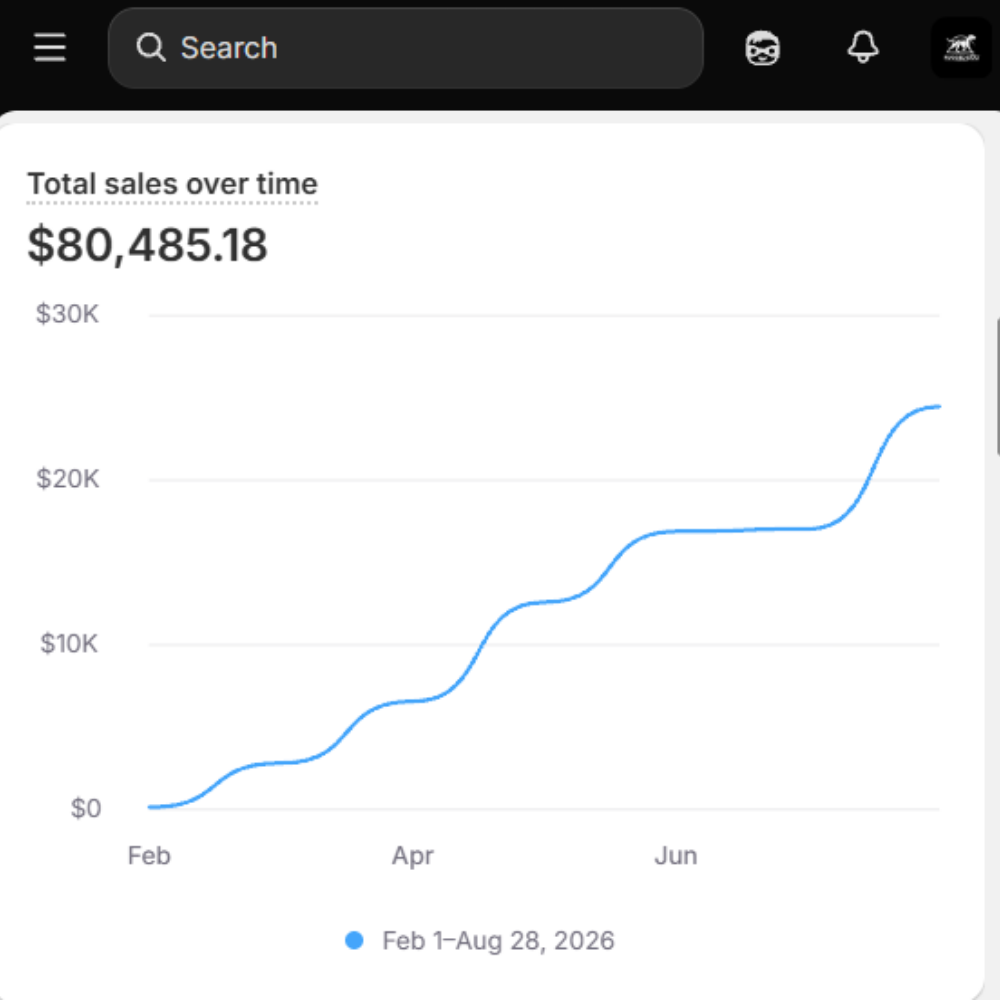Click the Search input field
Viewport: 1000px width, 1000px height.
[x=406, y=48]
